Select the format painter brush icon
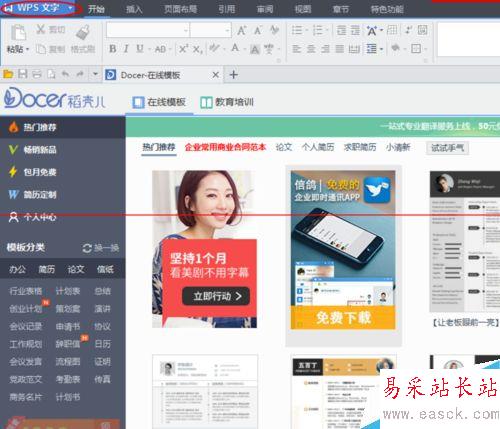This screenshot has width=500, height=429. [83, 32]
